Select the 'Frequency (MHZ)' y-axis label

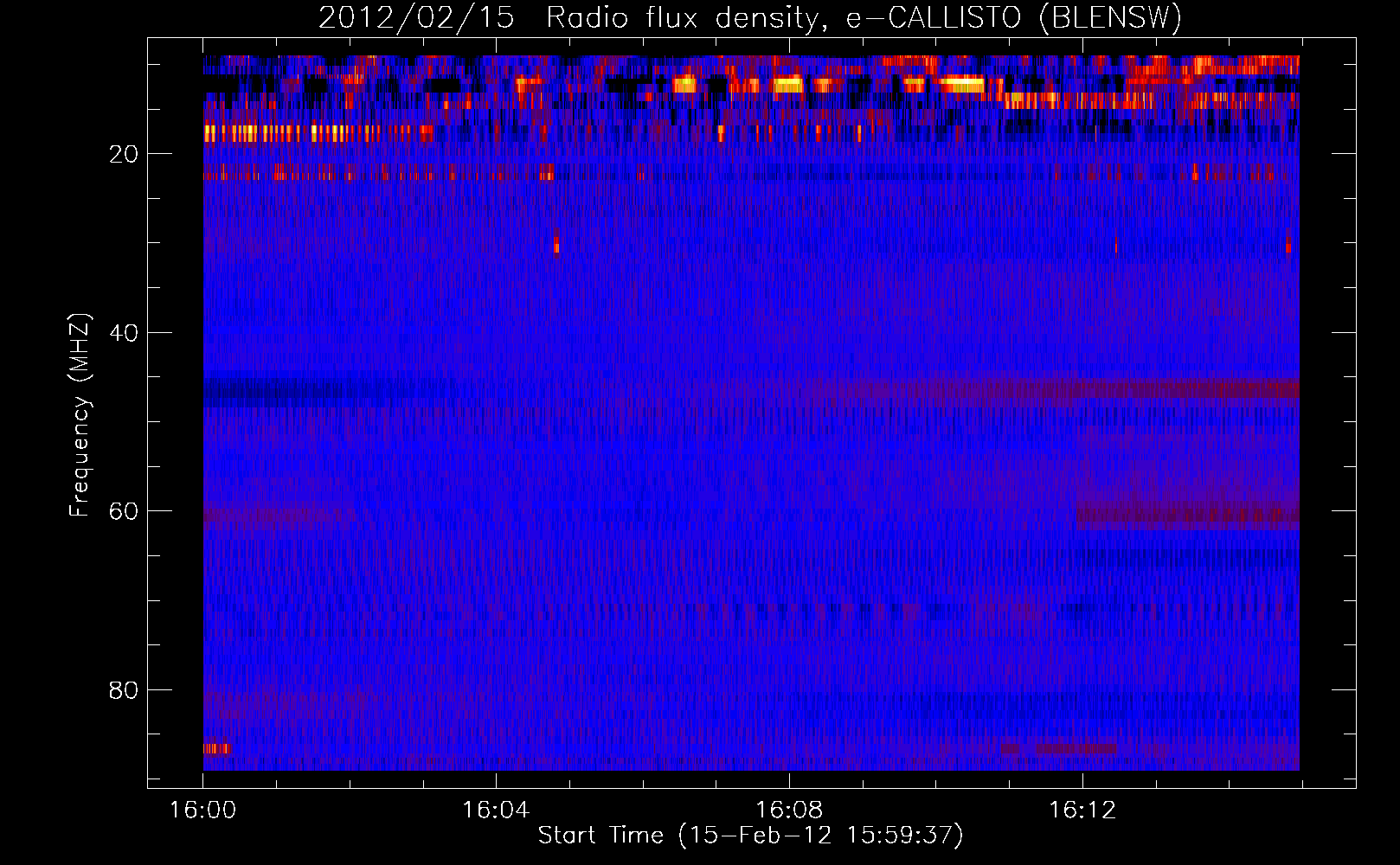point(79,415)
